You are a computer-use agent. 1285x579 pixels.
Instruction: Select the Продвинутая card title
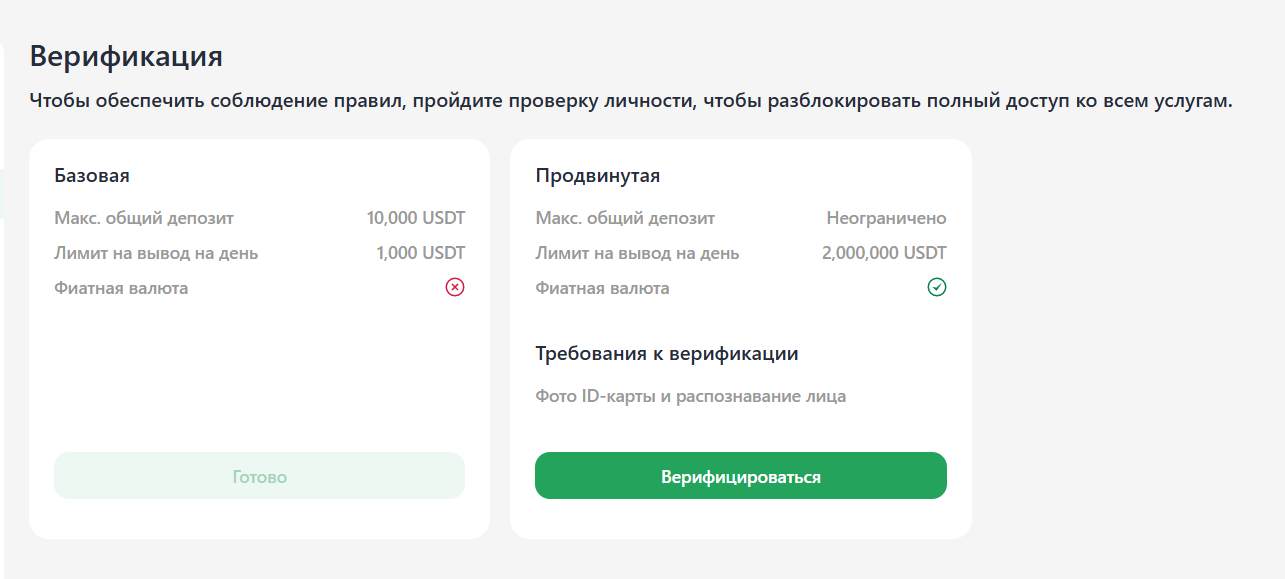[598, 176]
